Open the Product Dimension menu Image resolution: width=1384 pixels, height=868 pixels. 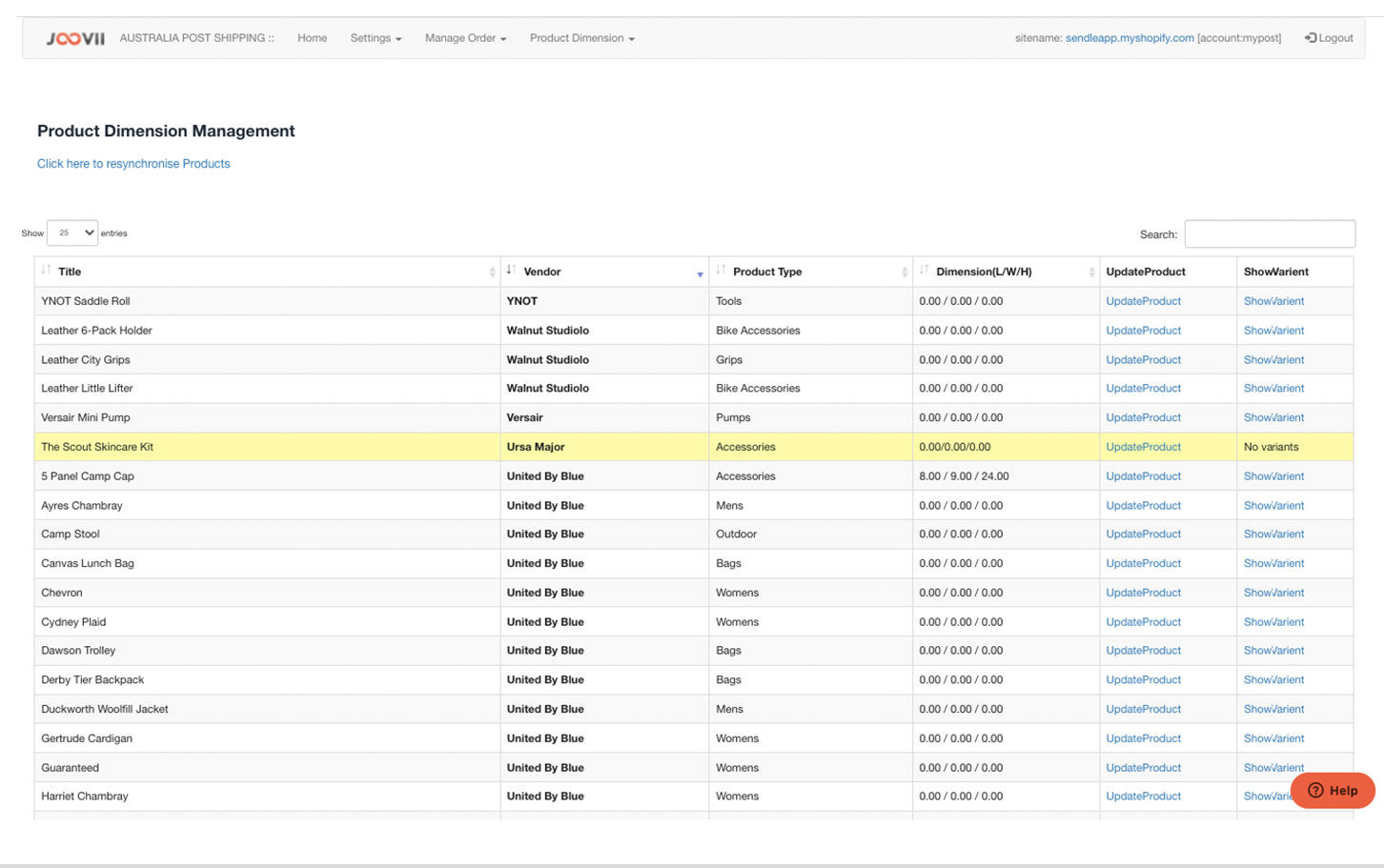click(x=581, y=38)
